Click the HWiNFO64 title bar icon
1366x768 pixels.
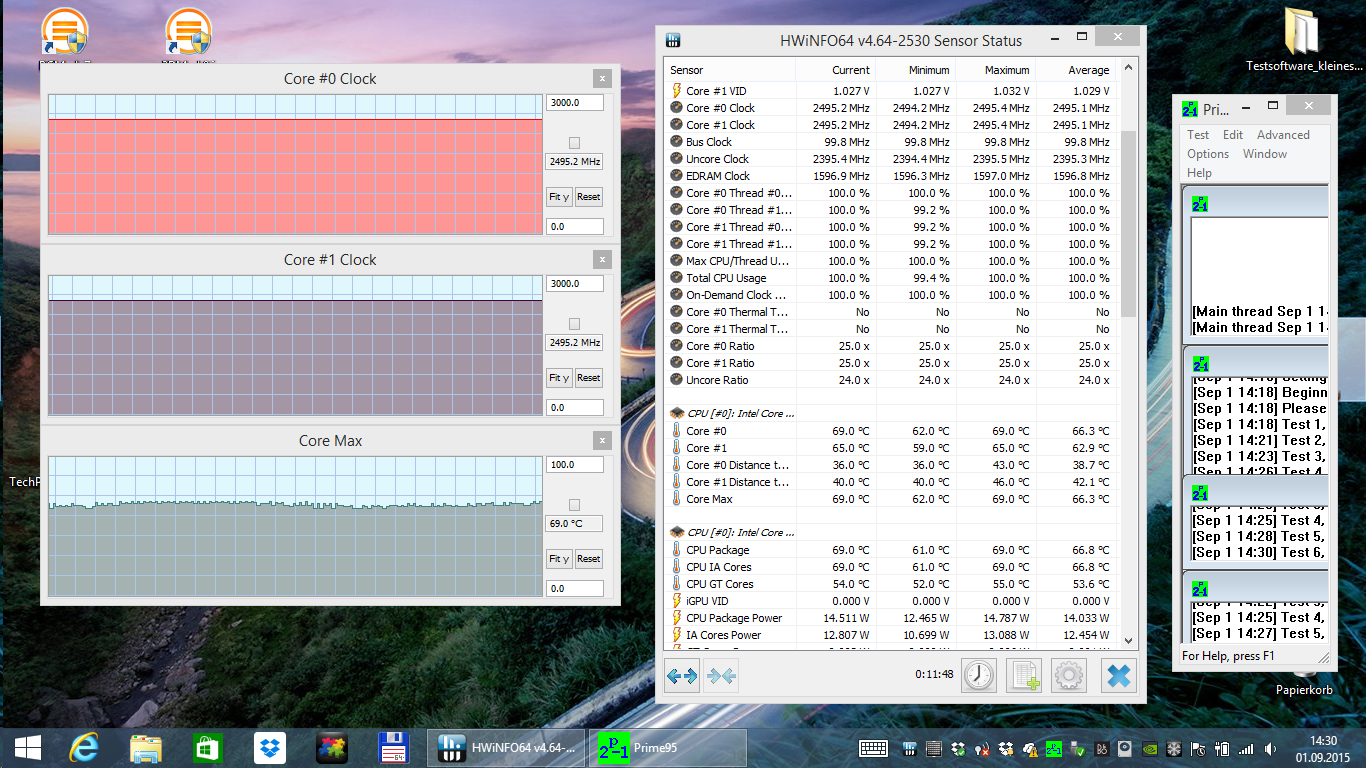point(674,41)
